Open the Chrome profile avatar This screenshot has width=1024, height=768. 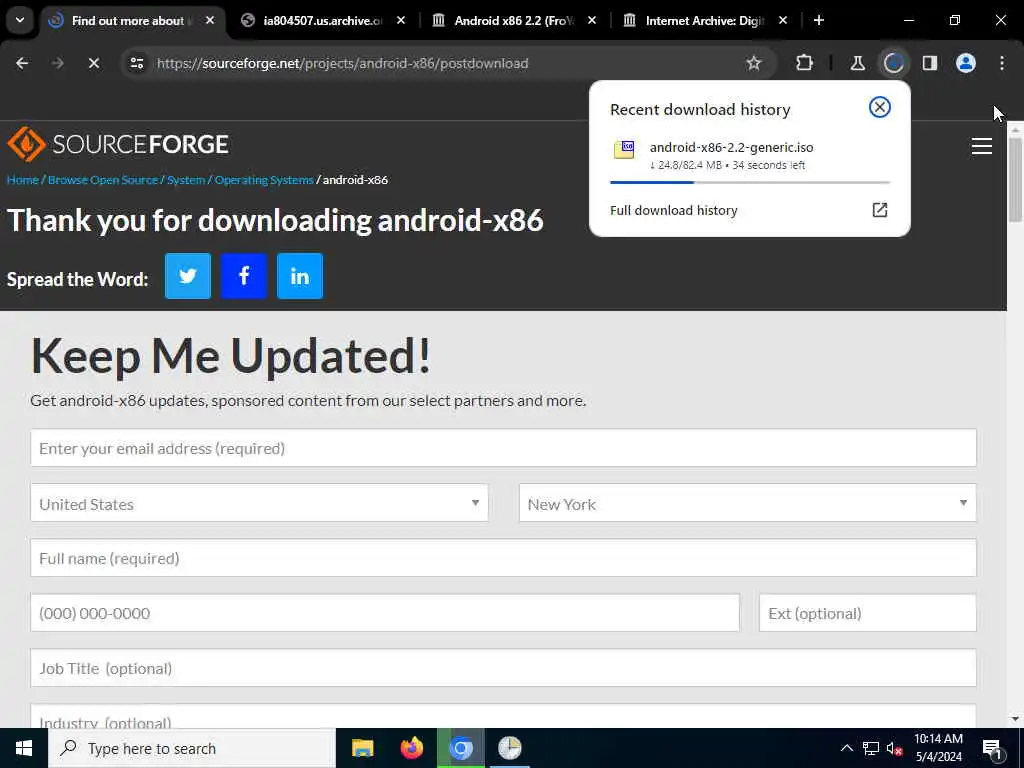(966, 63)
